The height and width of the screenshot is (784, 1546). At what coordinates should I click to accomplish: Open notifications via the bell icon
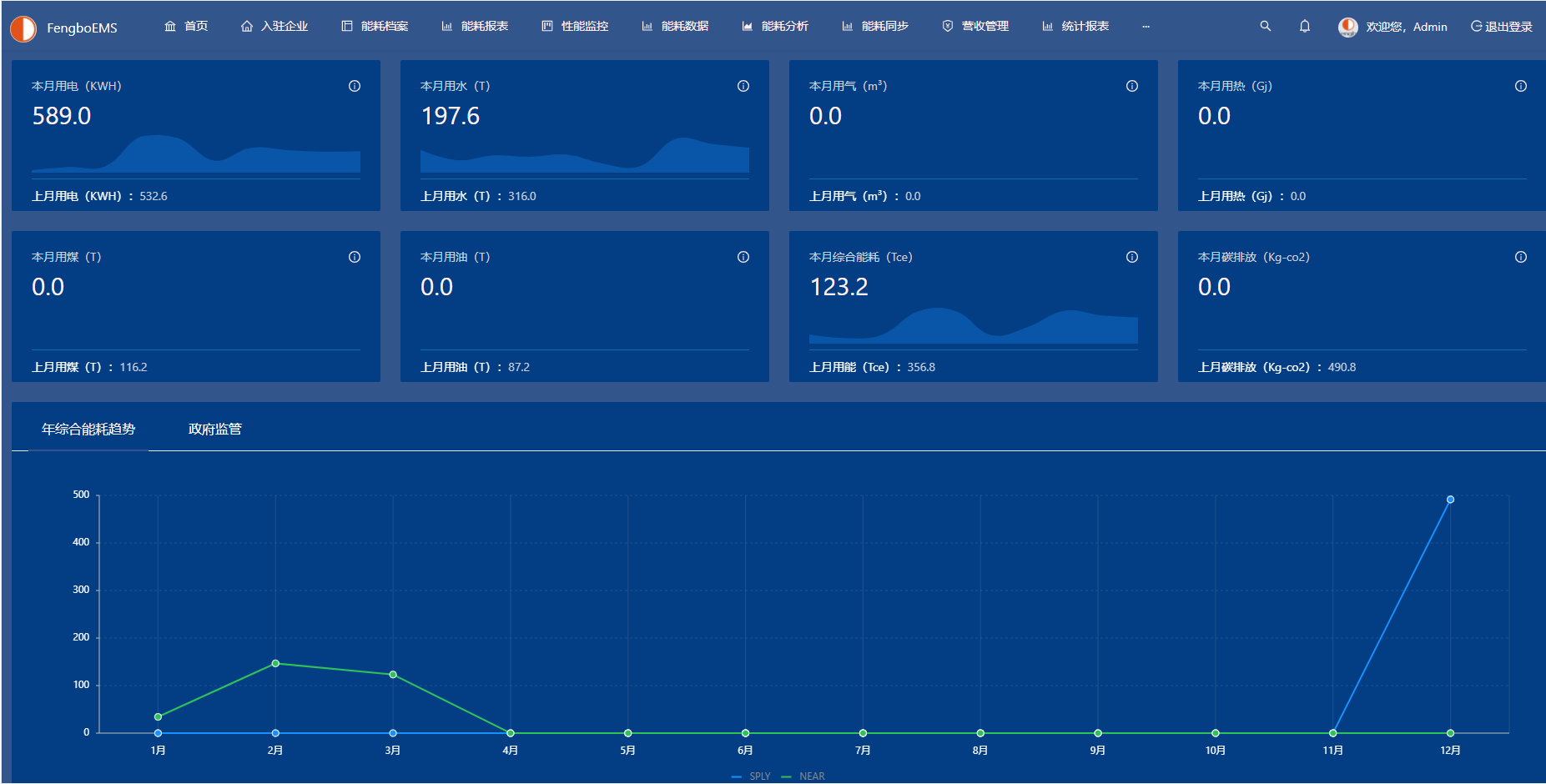point(1305,27)
